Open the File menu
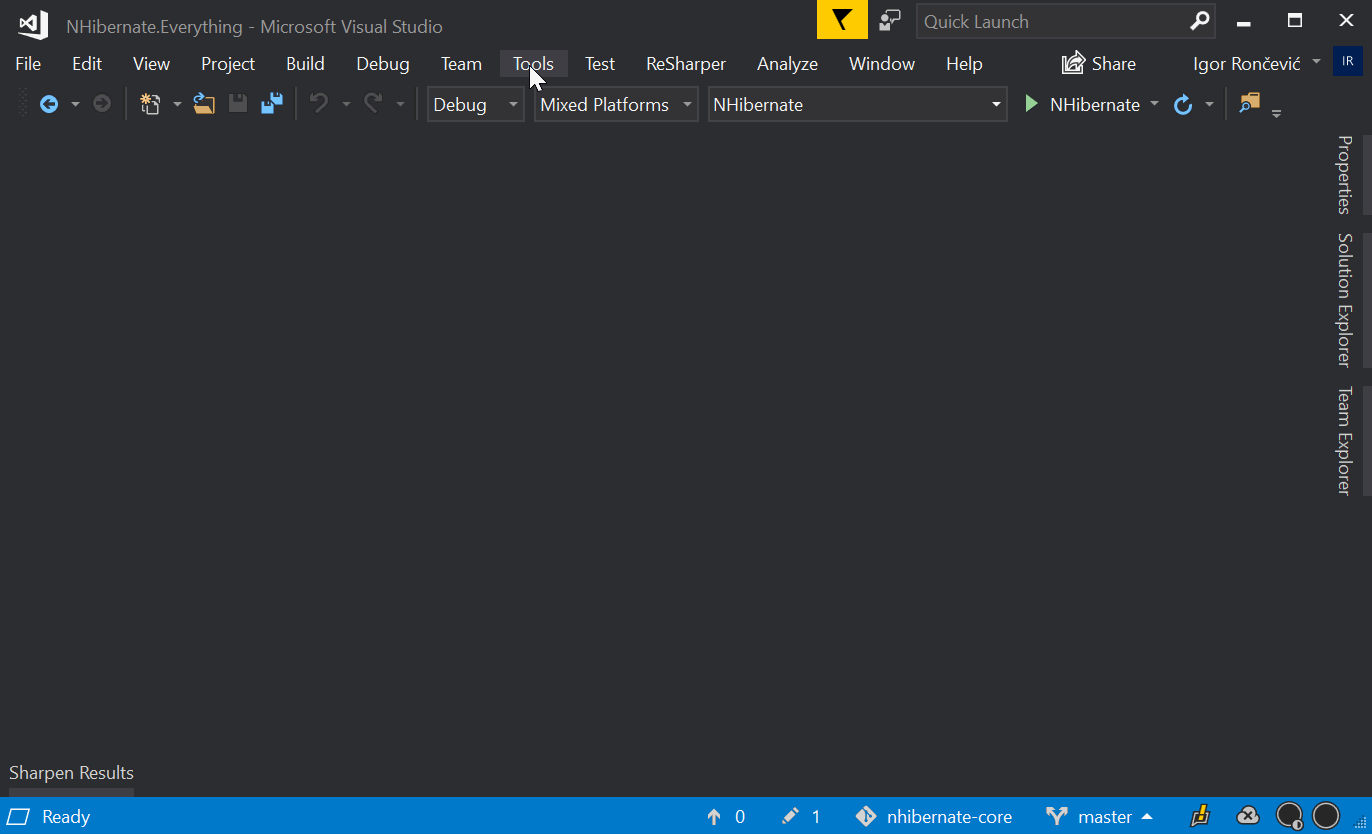 [28, 63]
